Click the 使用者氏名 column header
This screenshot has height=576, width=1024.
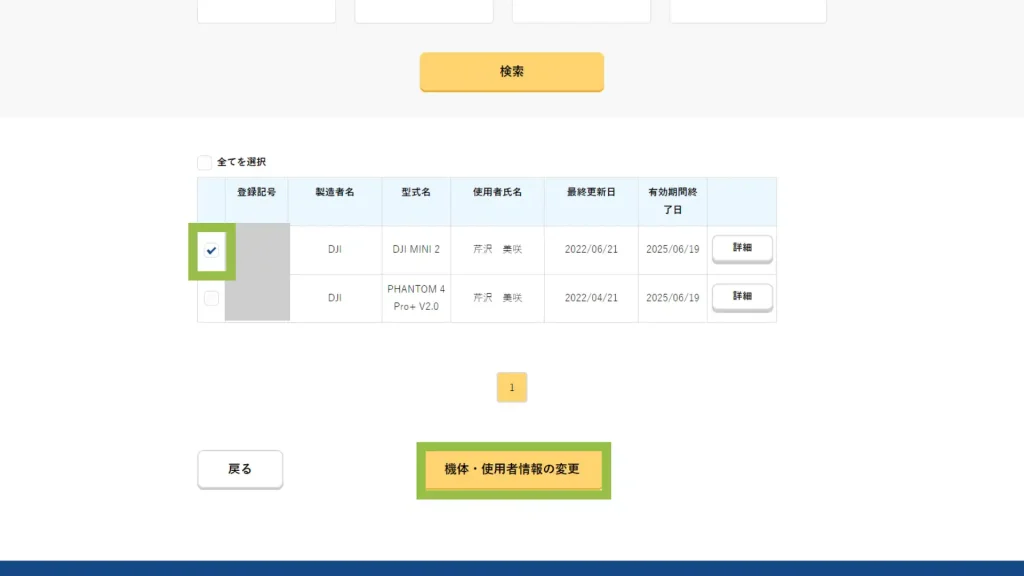pyautogui.click(x=498, y=192)
